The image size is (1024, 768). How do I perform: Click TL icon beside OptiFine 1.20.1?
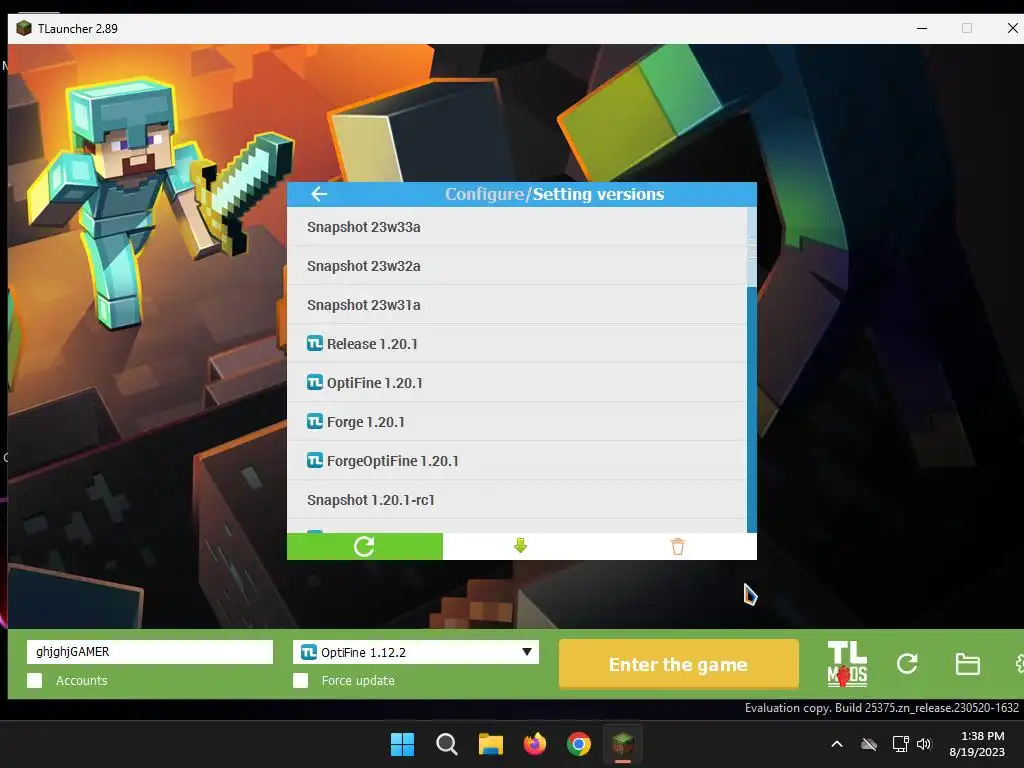click(315, 382)
